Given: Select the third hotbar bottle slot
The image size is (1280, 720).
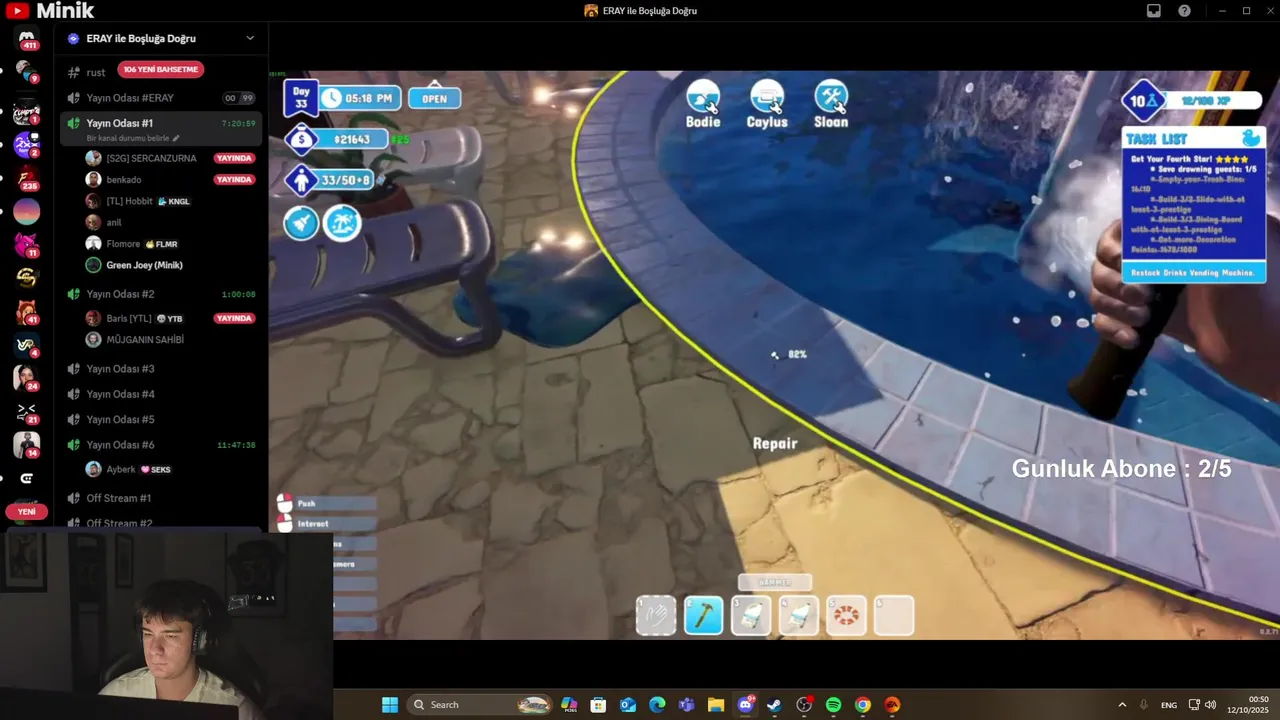Looking at the screenshot, I should point(751,616).
